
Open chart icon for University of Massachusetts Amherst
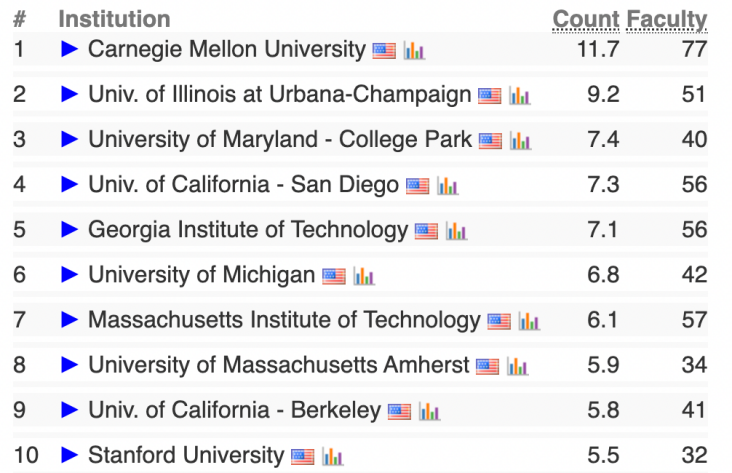(517, 366)
